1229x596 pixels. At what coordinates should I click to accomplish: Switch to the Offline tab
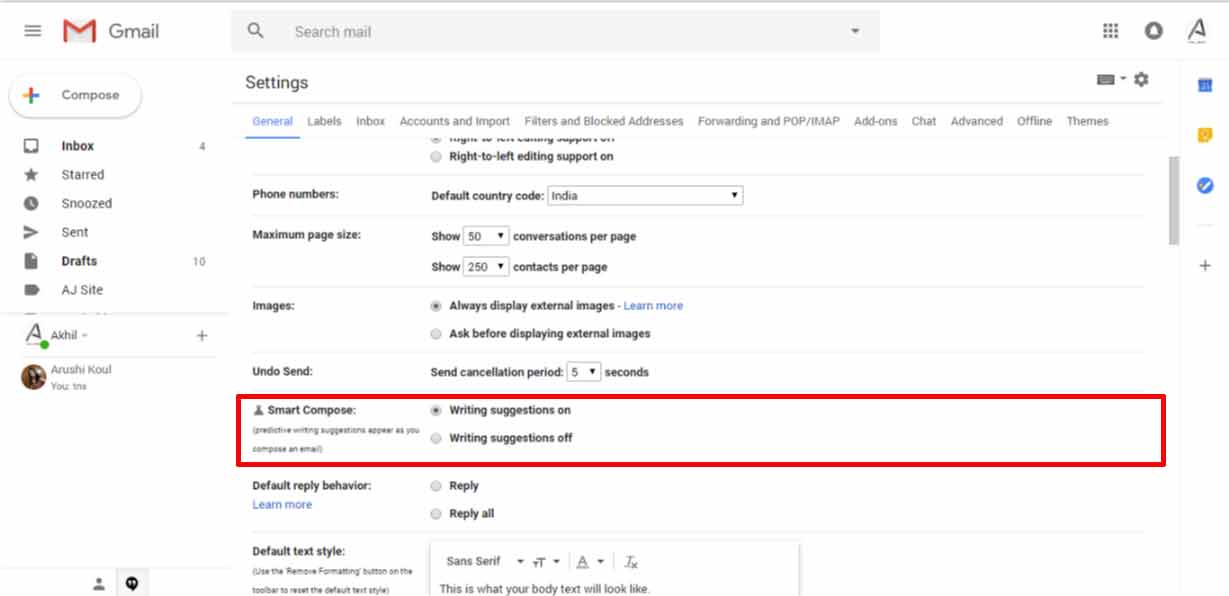pyautogui.click(x=1035, y=121)
